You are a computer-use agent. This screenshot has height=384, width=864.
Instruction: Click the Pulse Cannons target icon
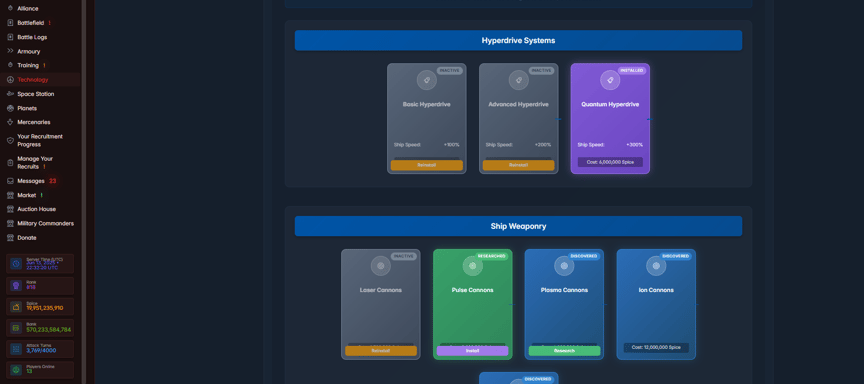tap(472, 266)
